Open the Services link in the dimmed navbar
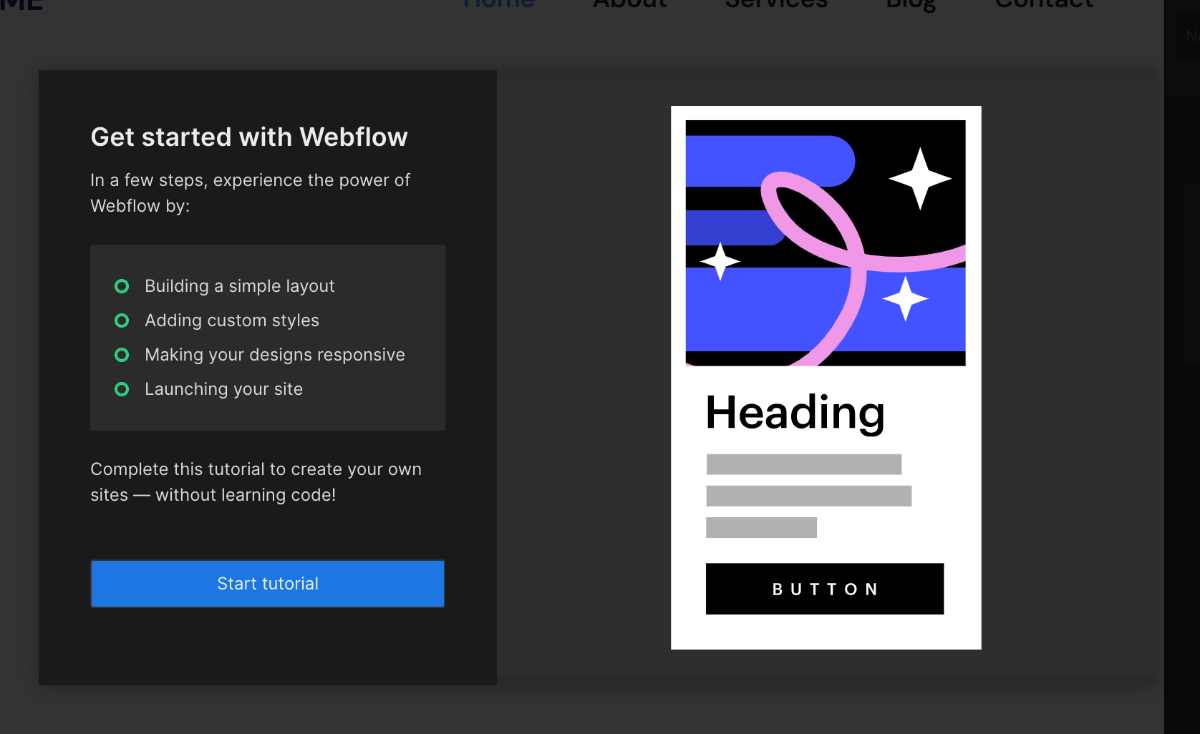The height and width of the screenshot is (734, 1200). 776,4
